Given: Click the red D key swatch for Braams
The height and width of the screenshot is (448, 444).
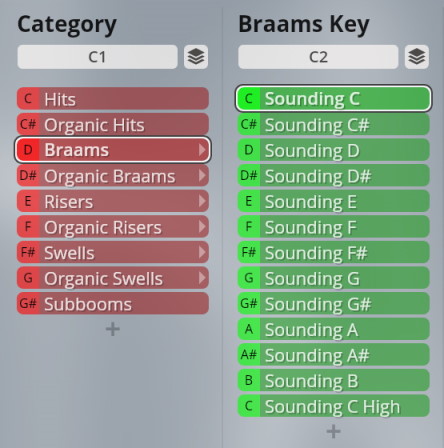Looking at the screenshot, I should point(28,150).
